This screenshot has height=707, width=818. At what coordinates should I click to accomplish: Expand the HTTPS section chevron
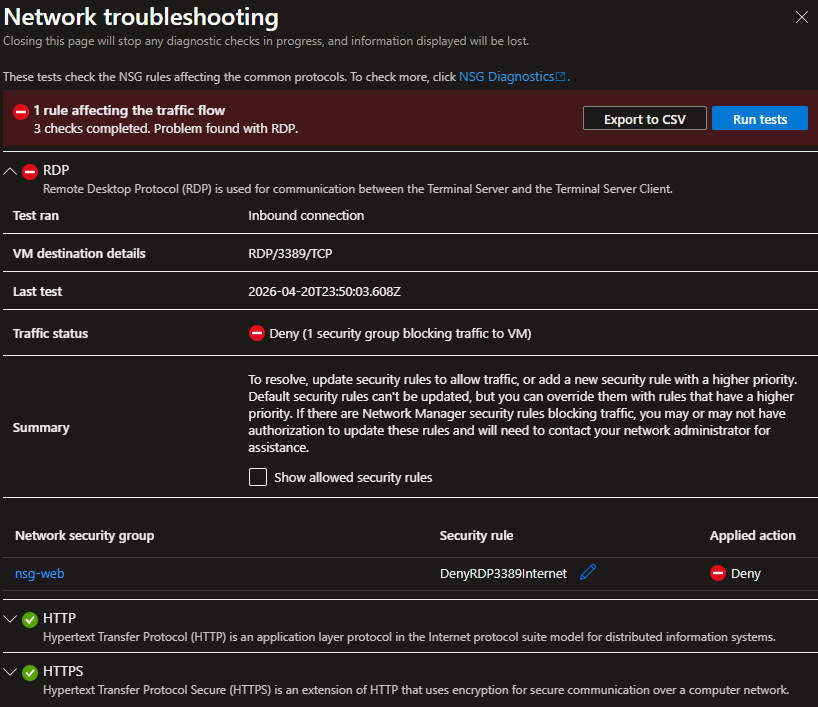(x=10, y=672)
